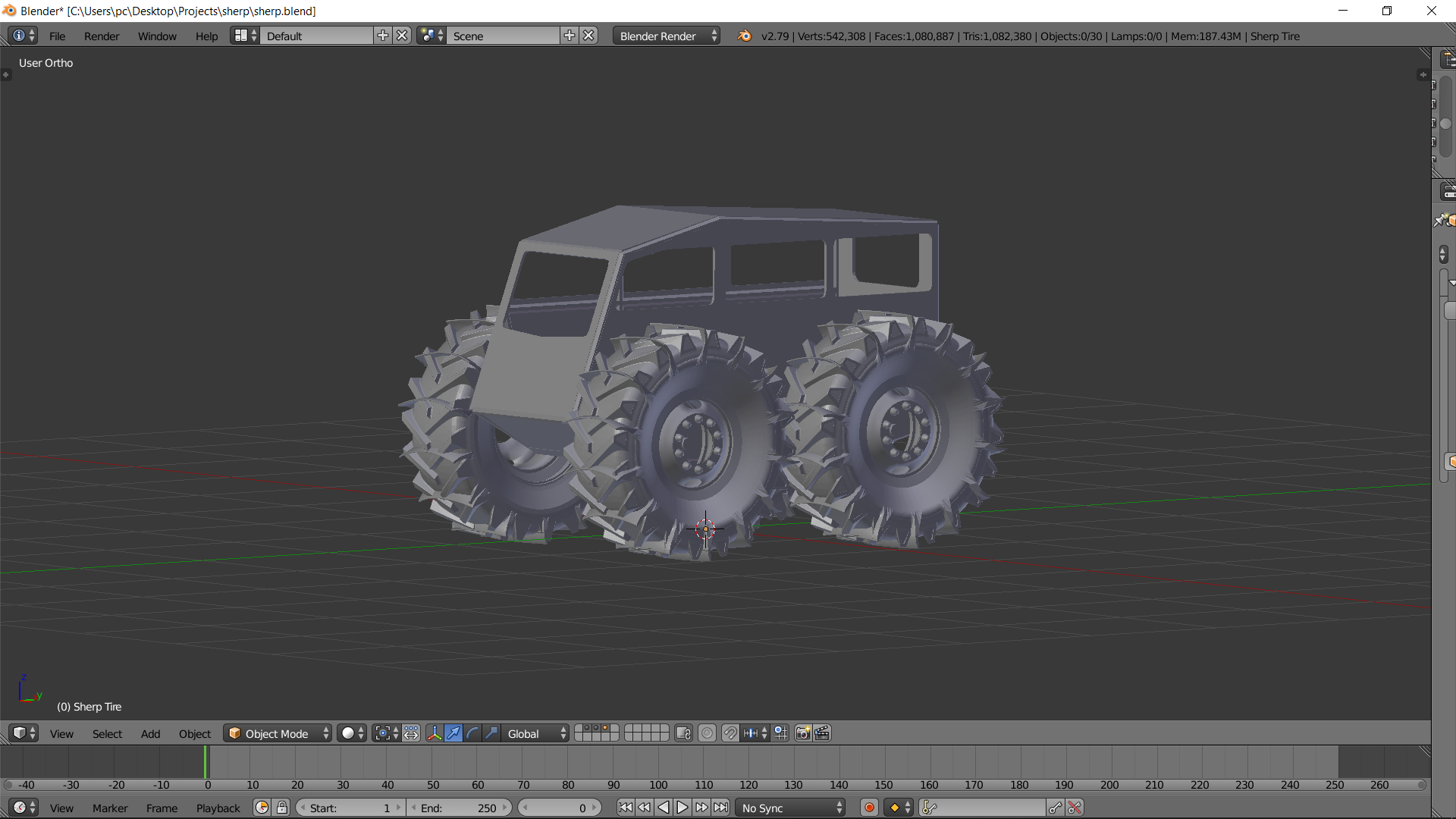Open the Render menu

click(102, 36)
